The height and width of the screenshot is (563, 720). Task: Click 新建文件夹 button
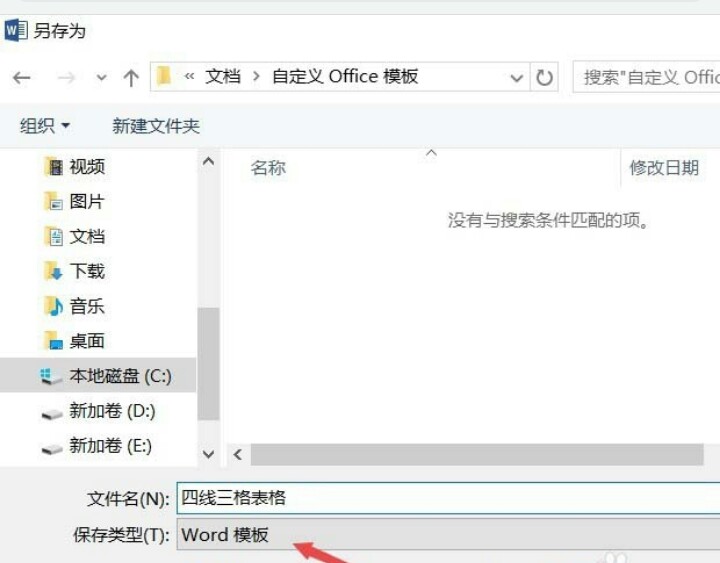156,126
